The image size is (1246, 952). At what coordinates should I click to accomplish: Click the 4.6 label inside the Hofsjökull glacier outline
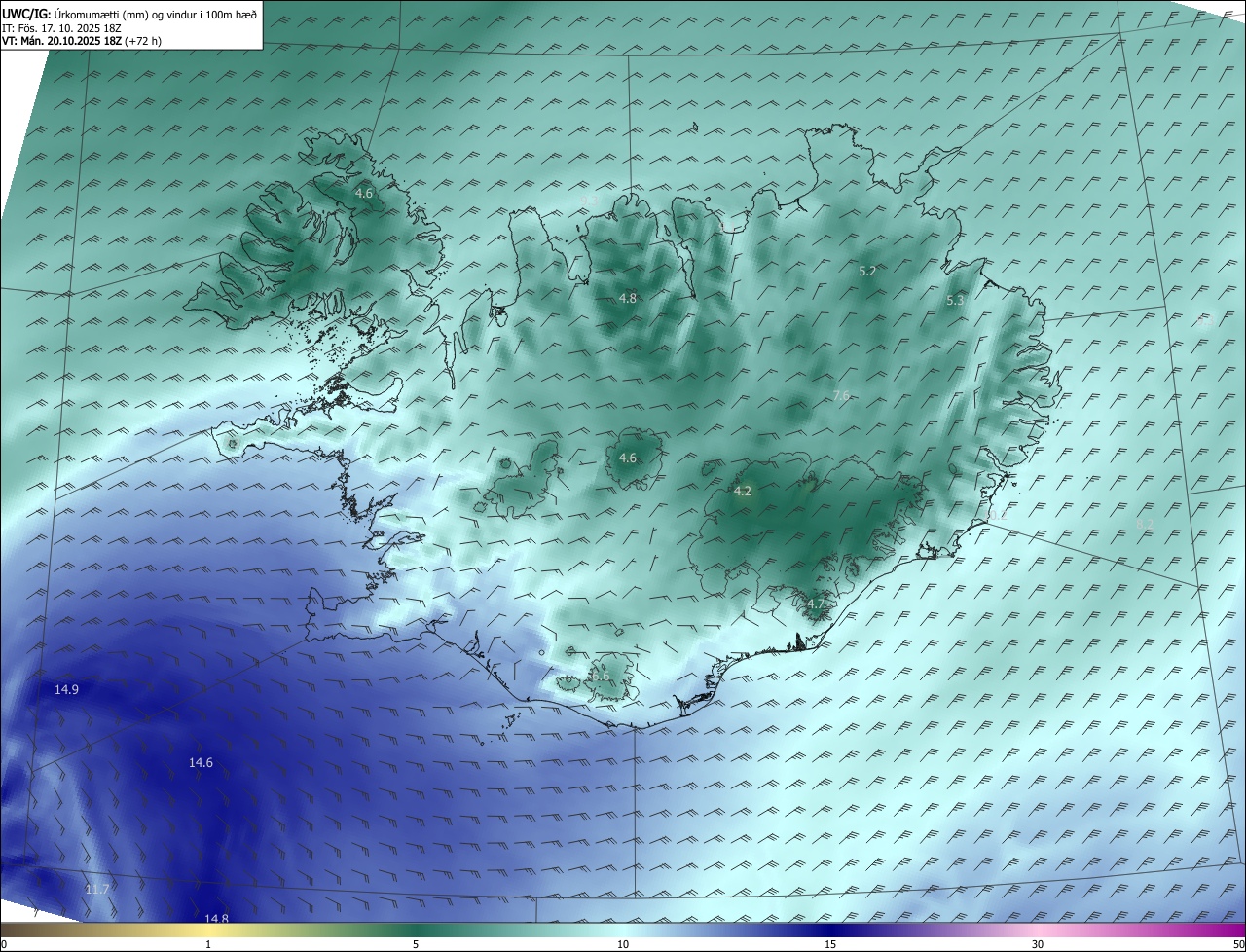pos(628,458)
